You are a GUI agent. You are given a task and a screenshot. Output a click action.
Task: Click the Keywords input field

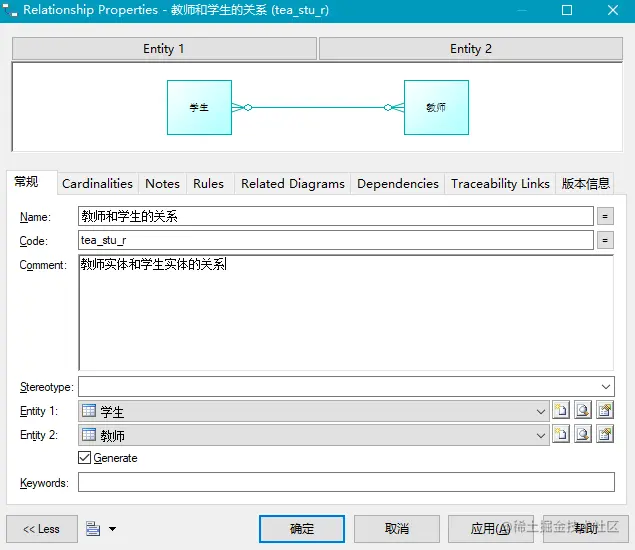tap(346, 482)
